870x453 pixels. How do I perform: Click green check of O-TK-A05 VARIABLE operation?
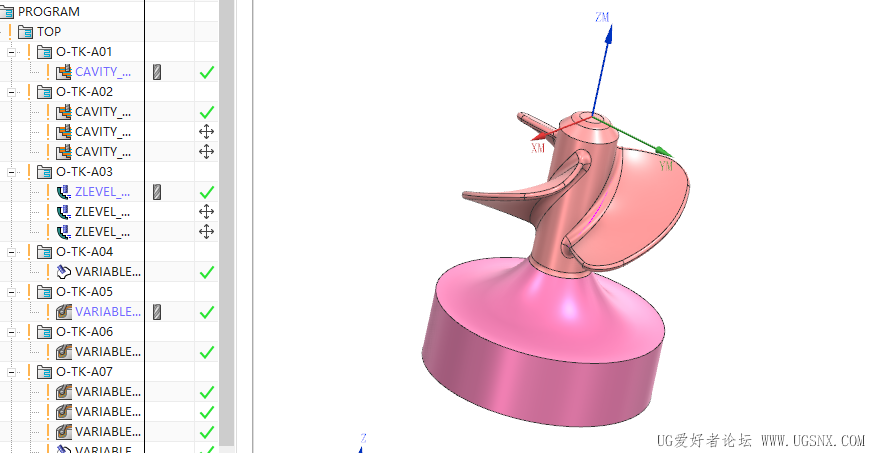[207, 312]
